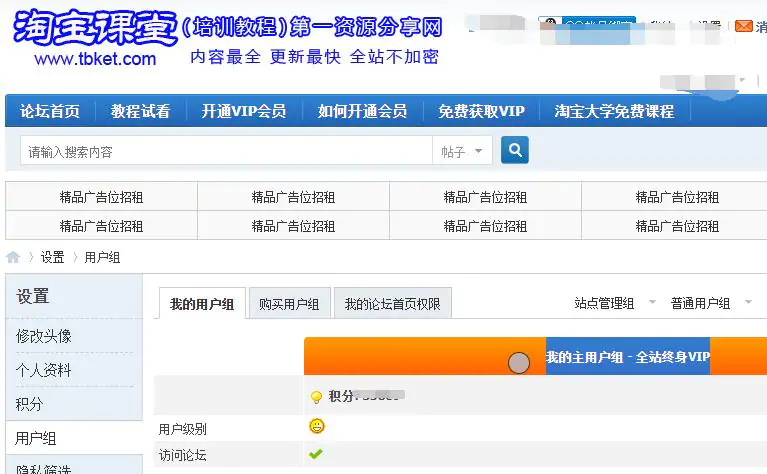
Task: Click 设置 in the breadcrumb
Action: point(52,257)
